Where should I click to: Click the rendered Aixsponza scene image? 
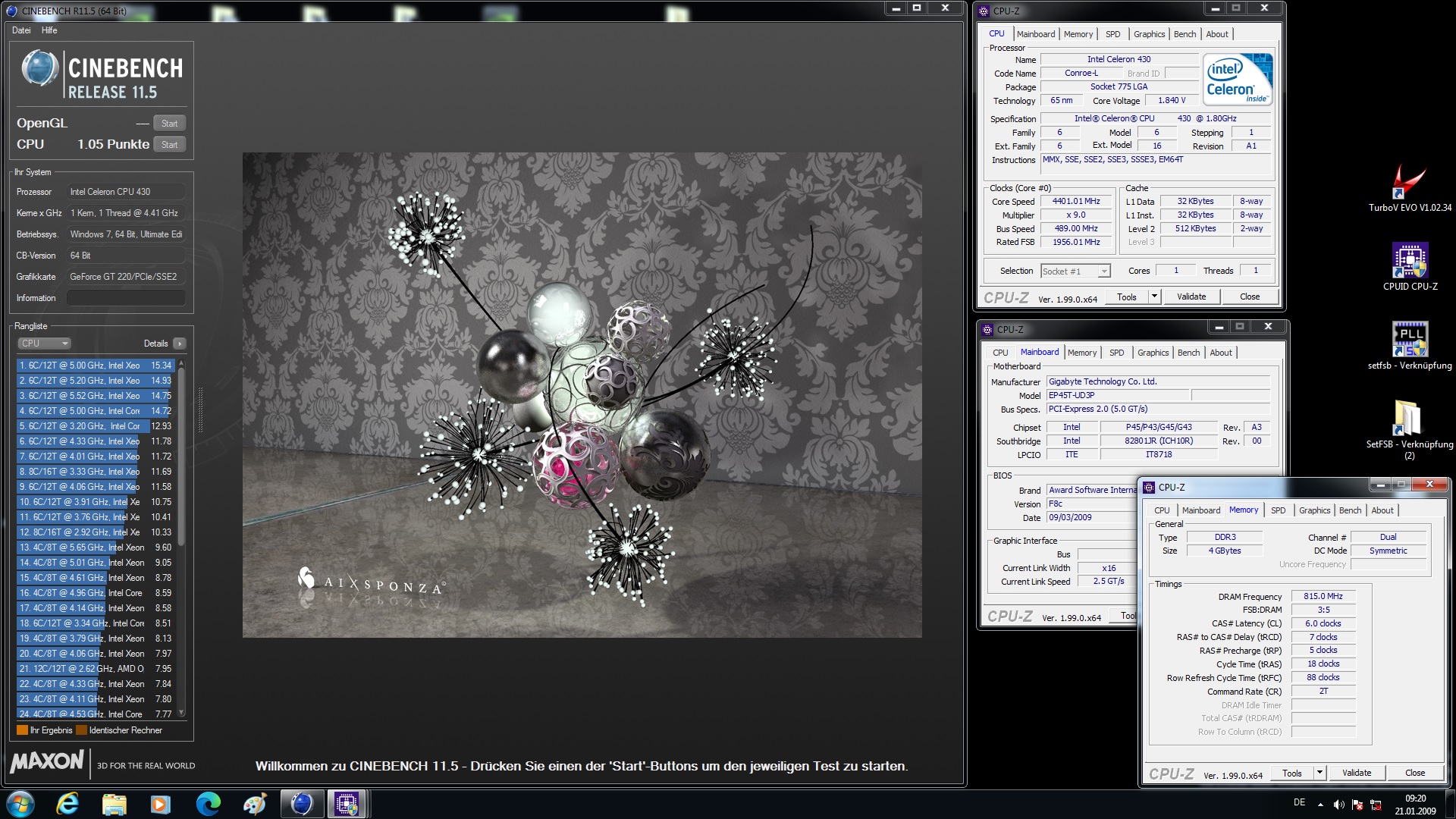point(582,395)
